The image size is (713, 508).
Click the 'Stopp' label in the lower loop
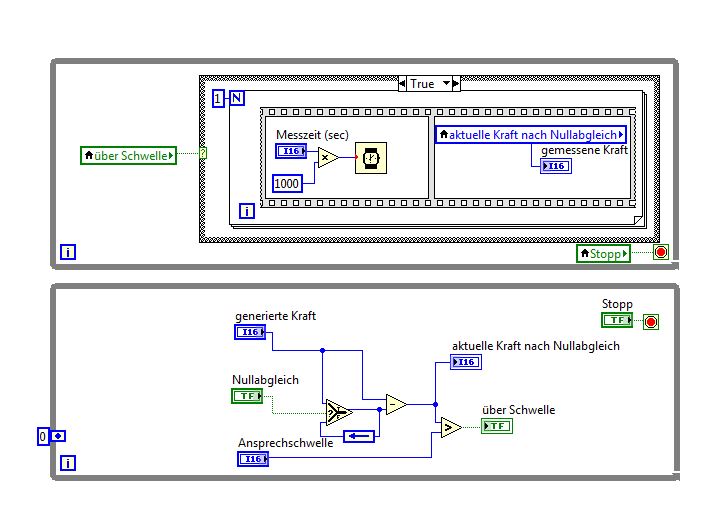pyautogui.click(x=617, y=304)
